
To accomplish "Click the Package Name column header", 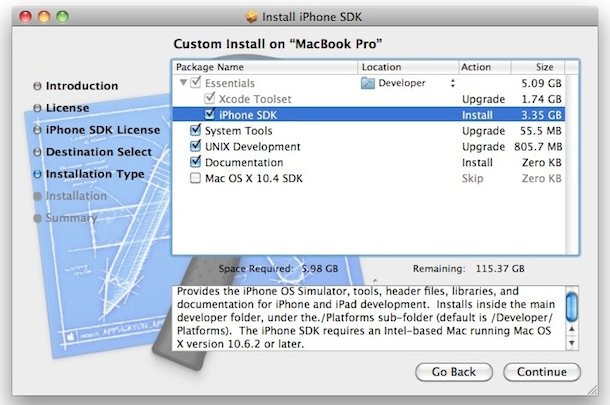I will [x=265, y=67].
